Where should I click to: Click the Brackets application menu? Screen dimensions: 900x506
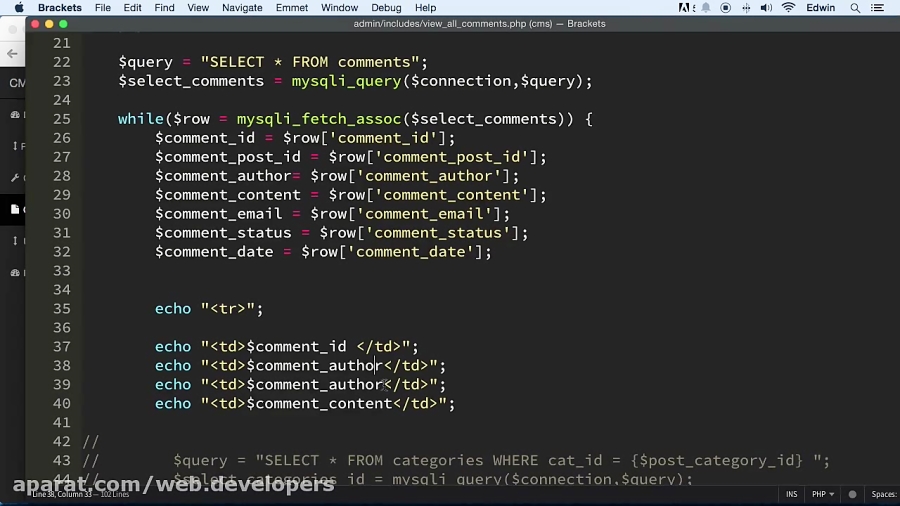pyautogui.click(x=60, y=8)
